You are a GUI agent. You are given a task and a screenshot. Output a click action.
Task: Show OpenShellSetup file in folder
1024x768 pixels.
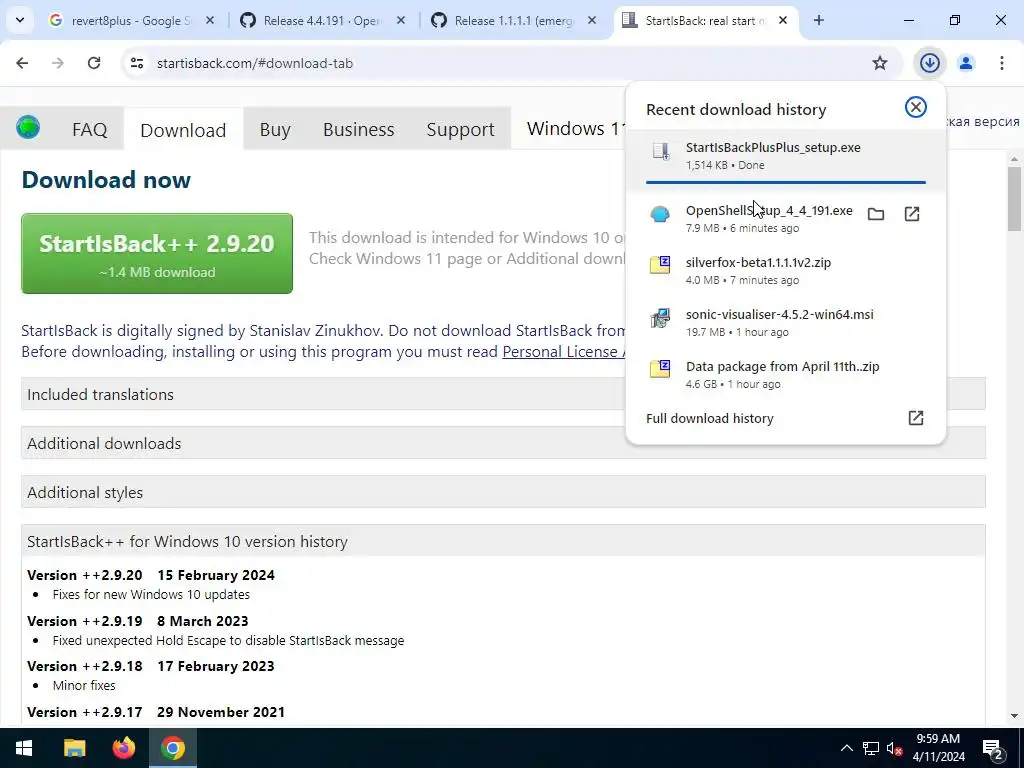[x=876, y=214]
